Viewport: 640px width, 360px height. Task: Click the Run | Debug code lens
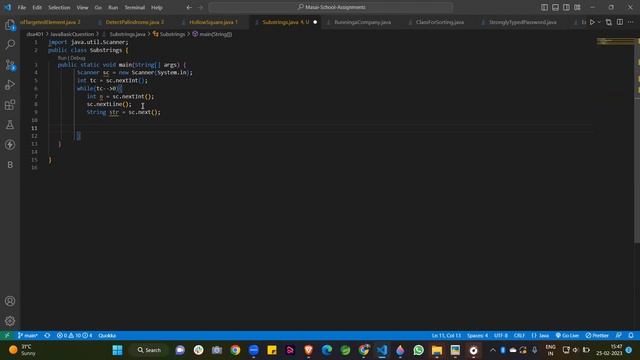point(71,58)
